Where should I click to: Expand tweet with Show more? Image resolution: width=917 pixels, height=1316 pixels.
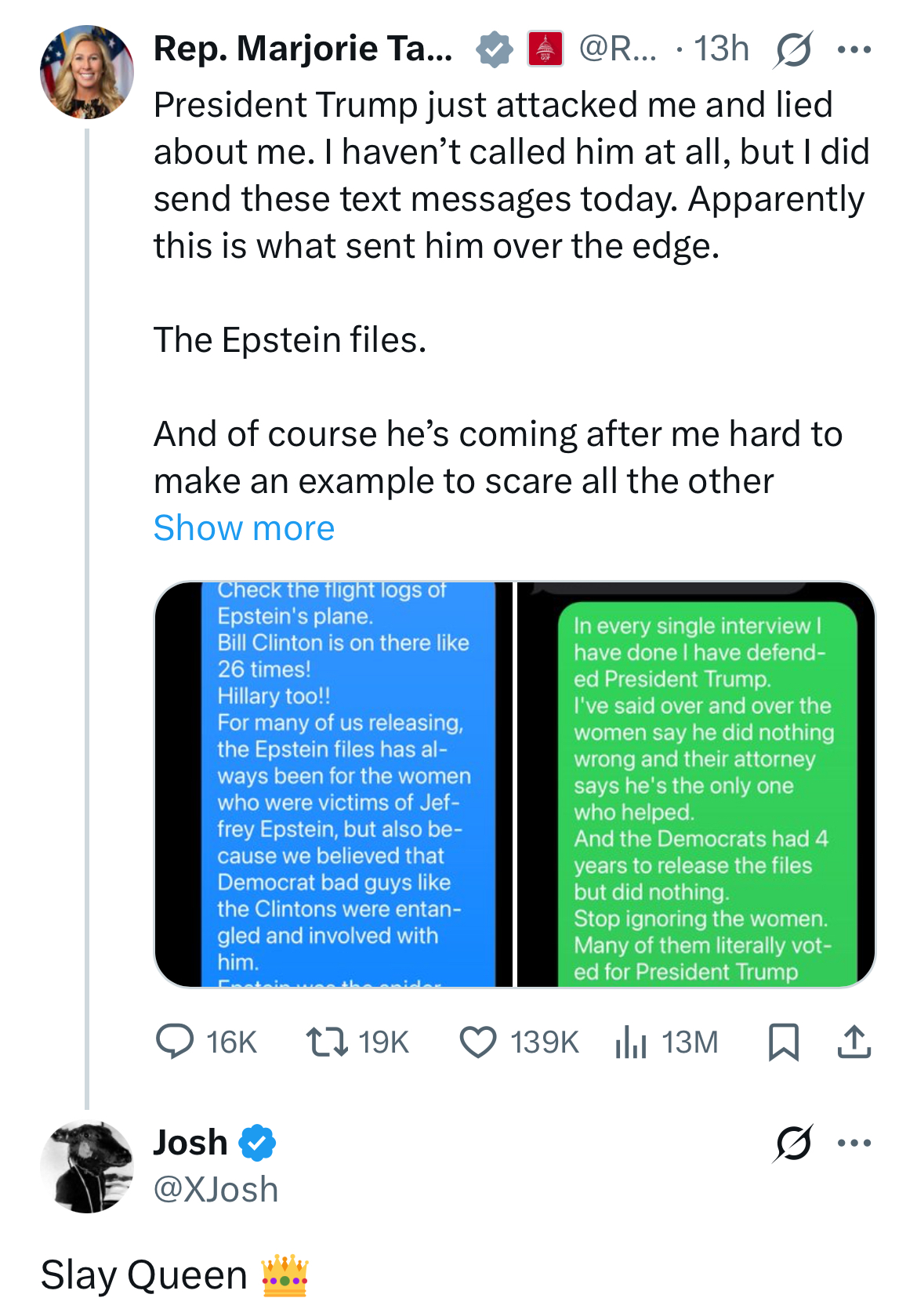244,527
